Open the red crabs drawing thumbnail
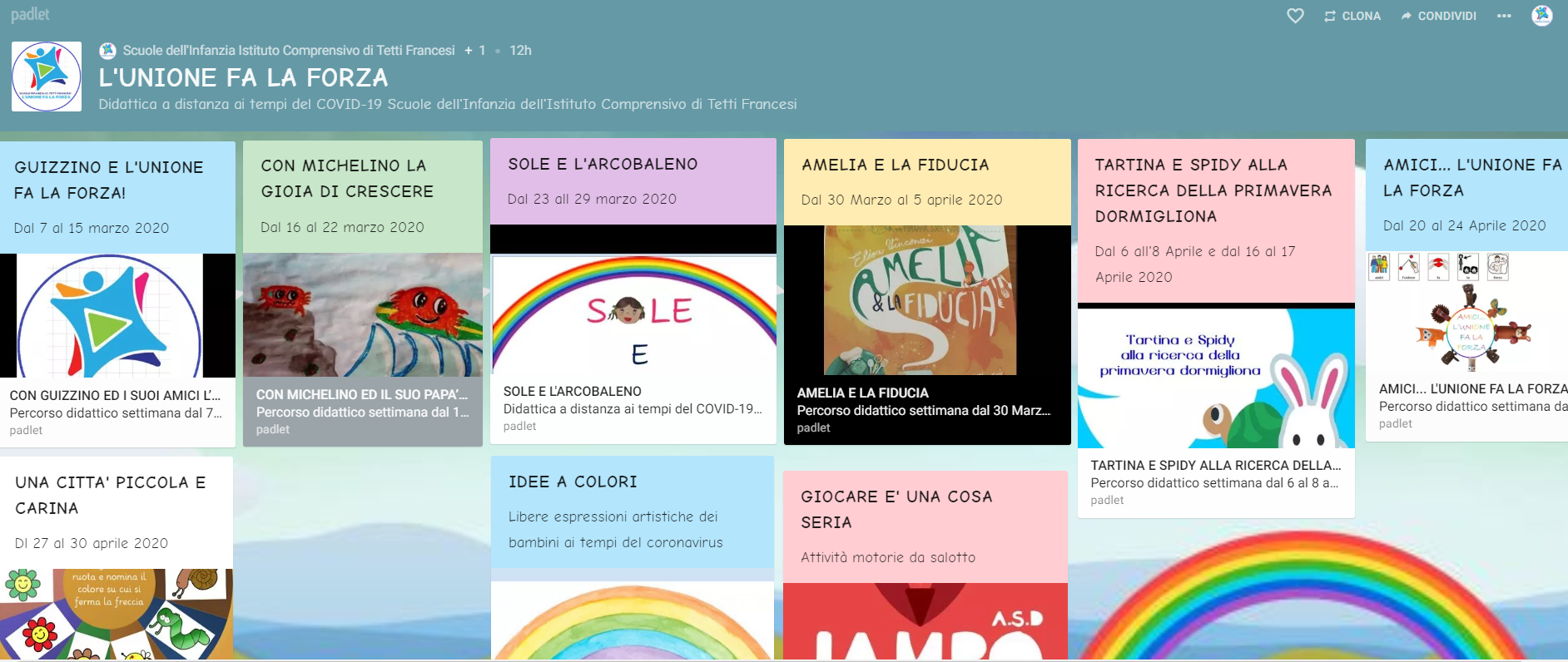The height and width of the screenshot is (662, 1568). point(363,314)
